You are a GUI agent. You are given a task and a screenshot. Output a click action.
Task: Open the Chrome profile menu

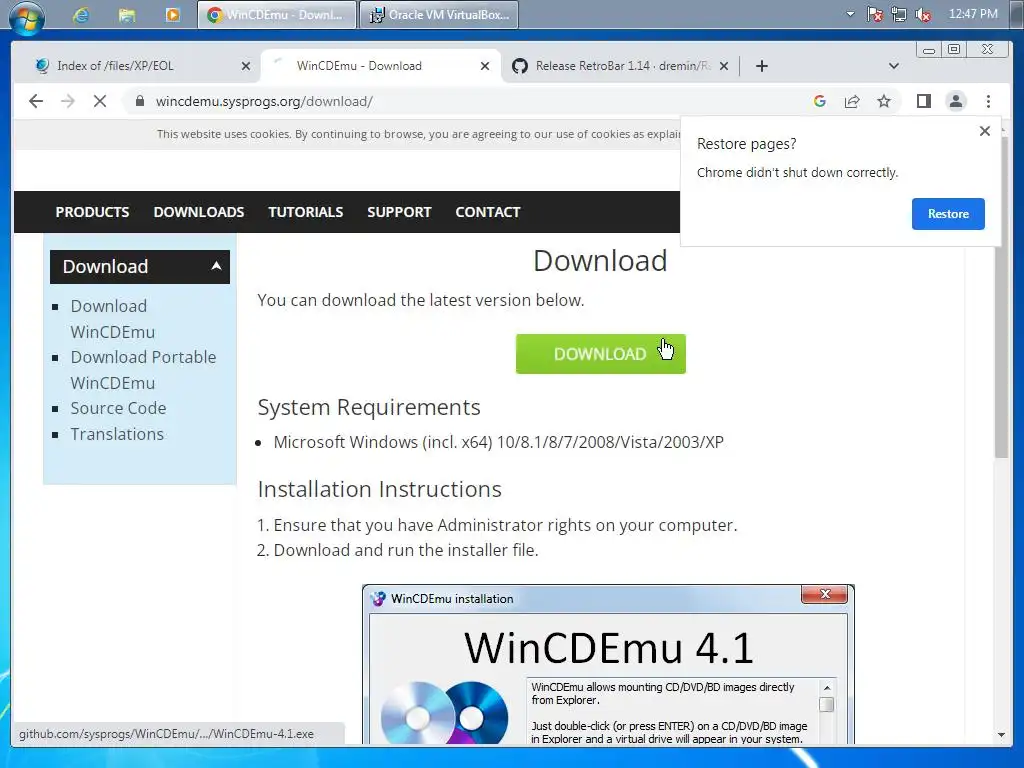(x=955, y=101)
